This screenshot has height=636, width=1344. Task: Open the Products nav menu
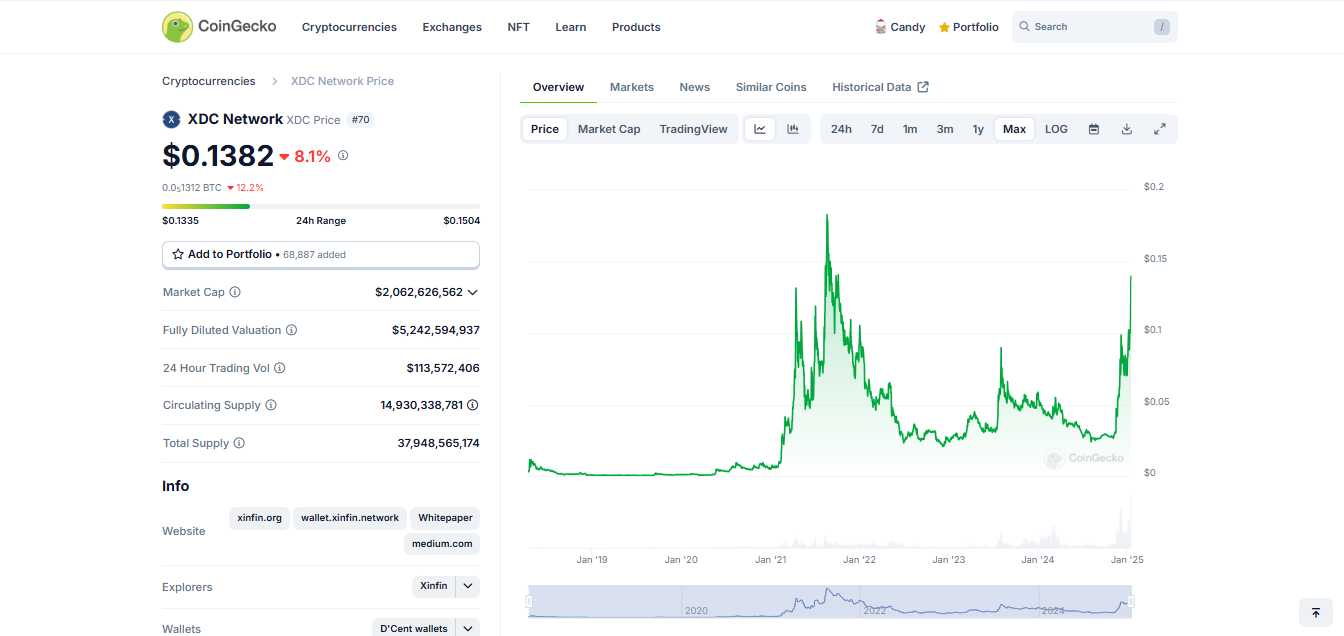click(x=636, y=27)
